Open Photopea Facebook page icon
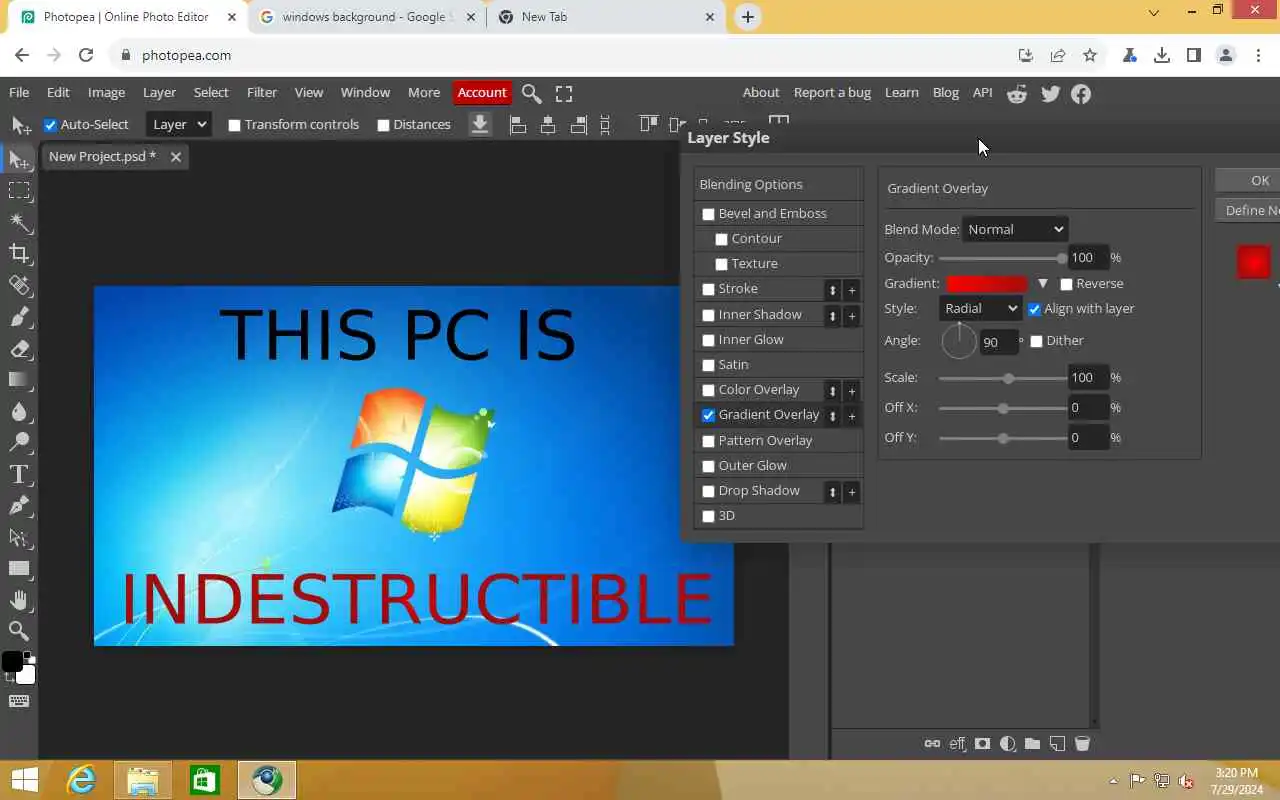The width and height of the screenshot is (1280, 800). tap(1081, 94)
